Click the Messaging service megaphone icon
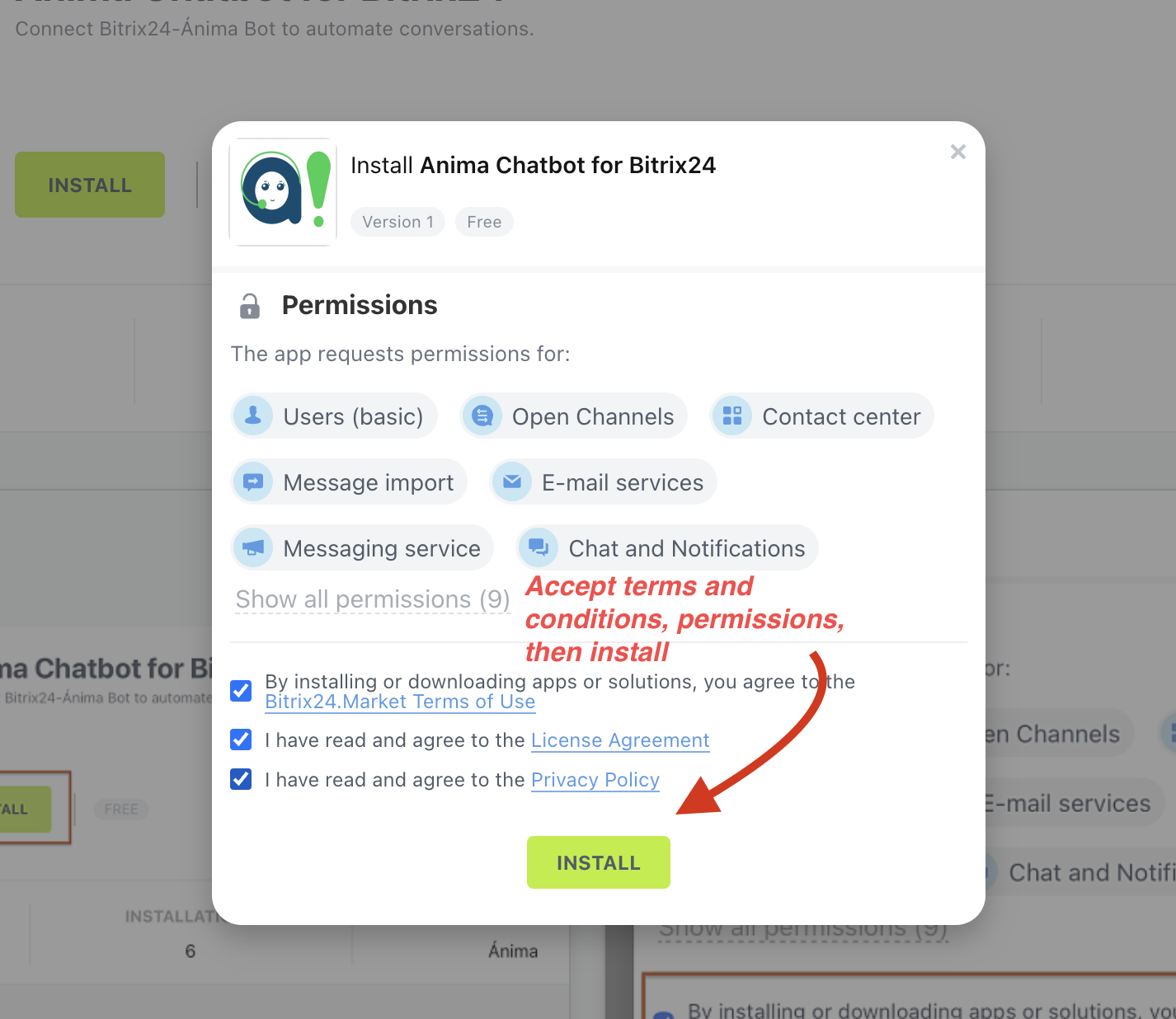 click(253, 547)
